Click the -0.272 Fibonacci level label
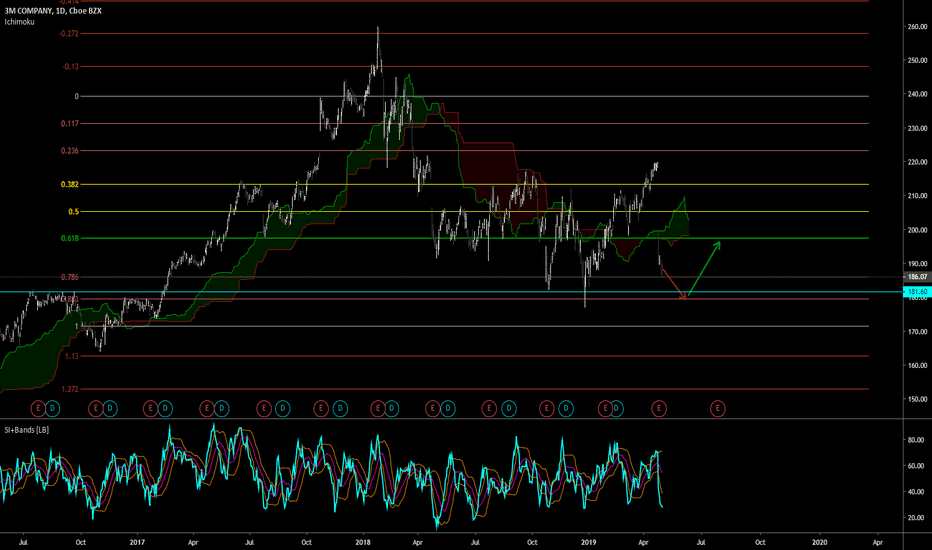 (69, 34)
